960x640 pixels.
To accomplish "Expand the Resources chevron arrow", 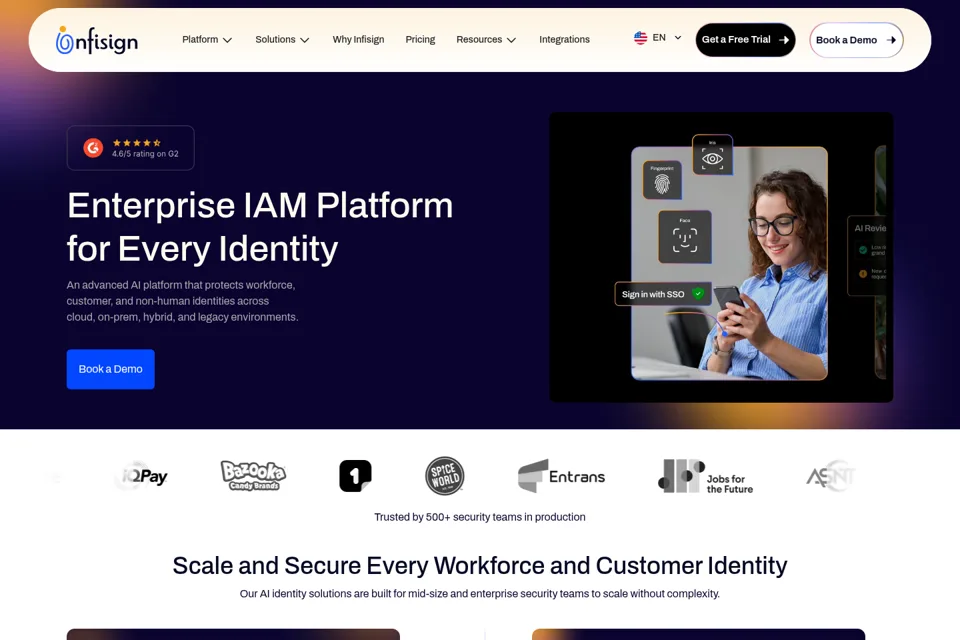I will tap(511, 40).
